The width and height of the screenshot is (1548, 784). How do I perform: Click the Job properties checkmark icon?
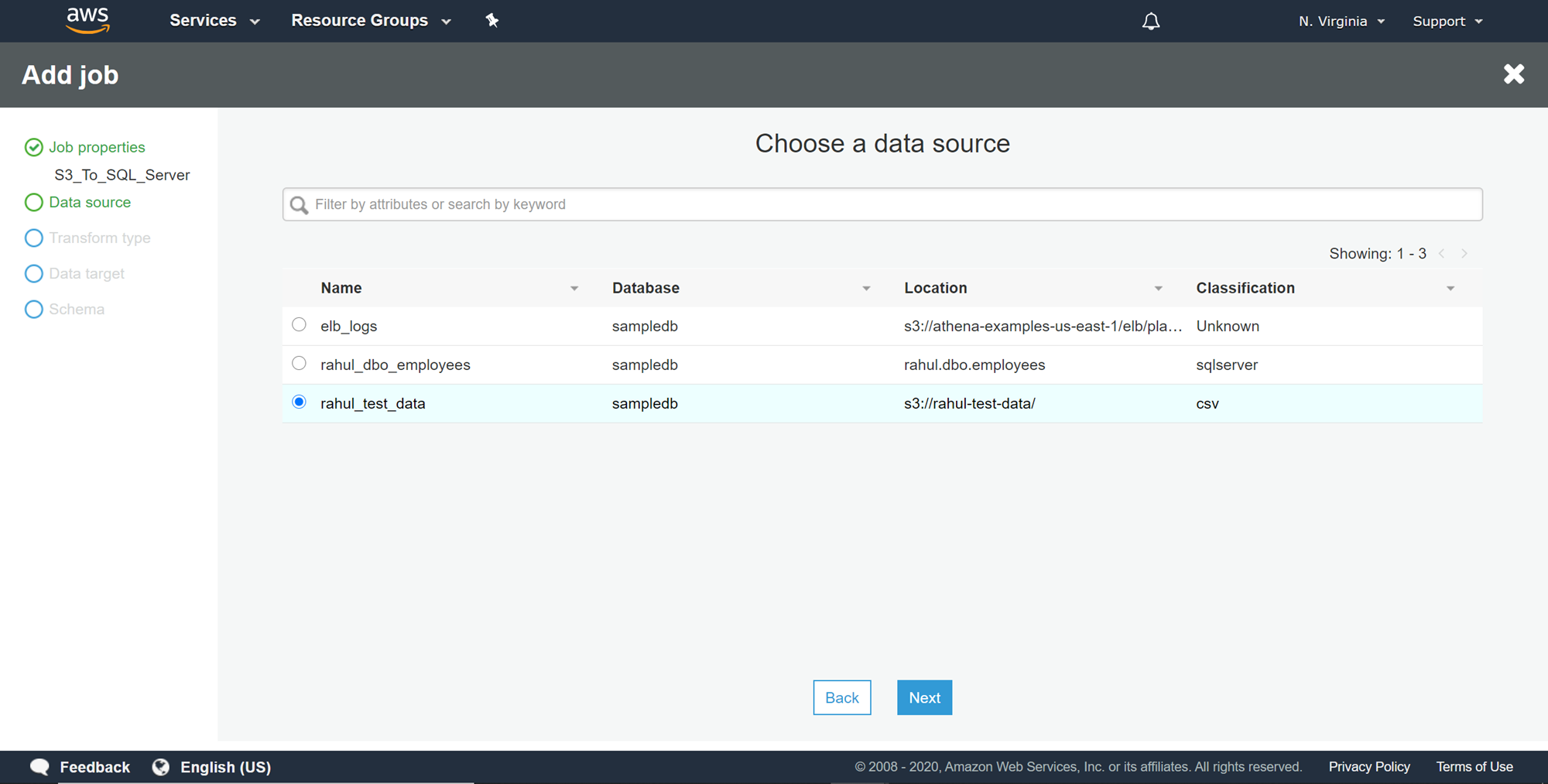click(x=33, y=148)
